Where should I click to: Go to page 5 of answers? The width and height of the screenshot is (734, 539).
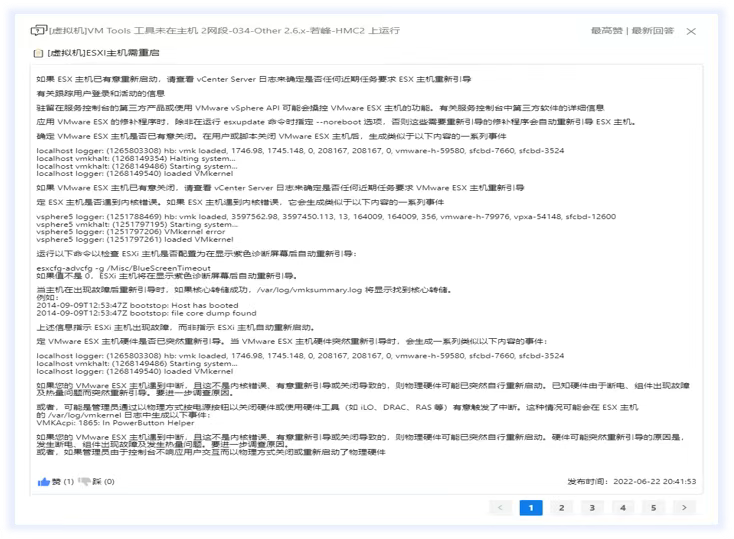(x=654, y=508)
